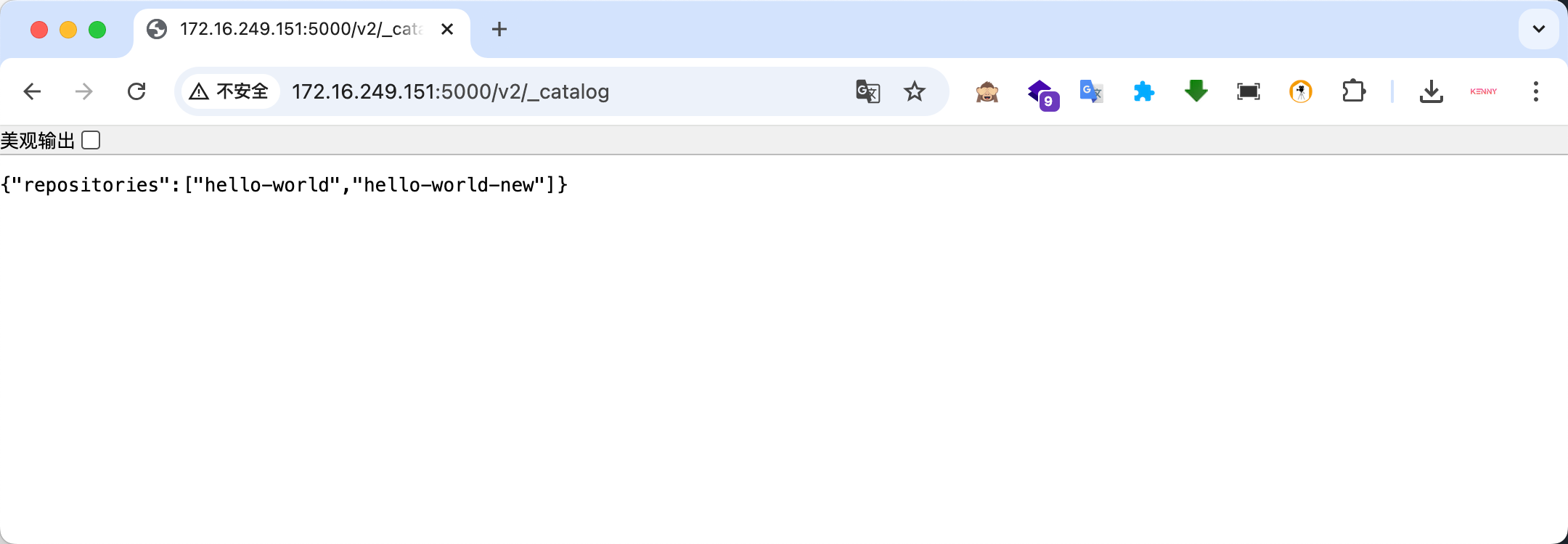Click the screen capture extension icon
This screenshot has width=1568, height=544.
tap(1249, 91)
